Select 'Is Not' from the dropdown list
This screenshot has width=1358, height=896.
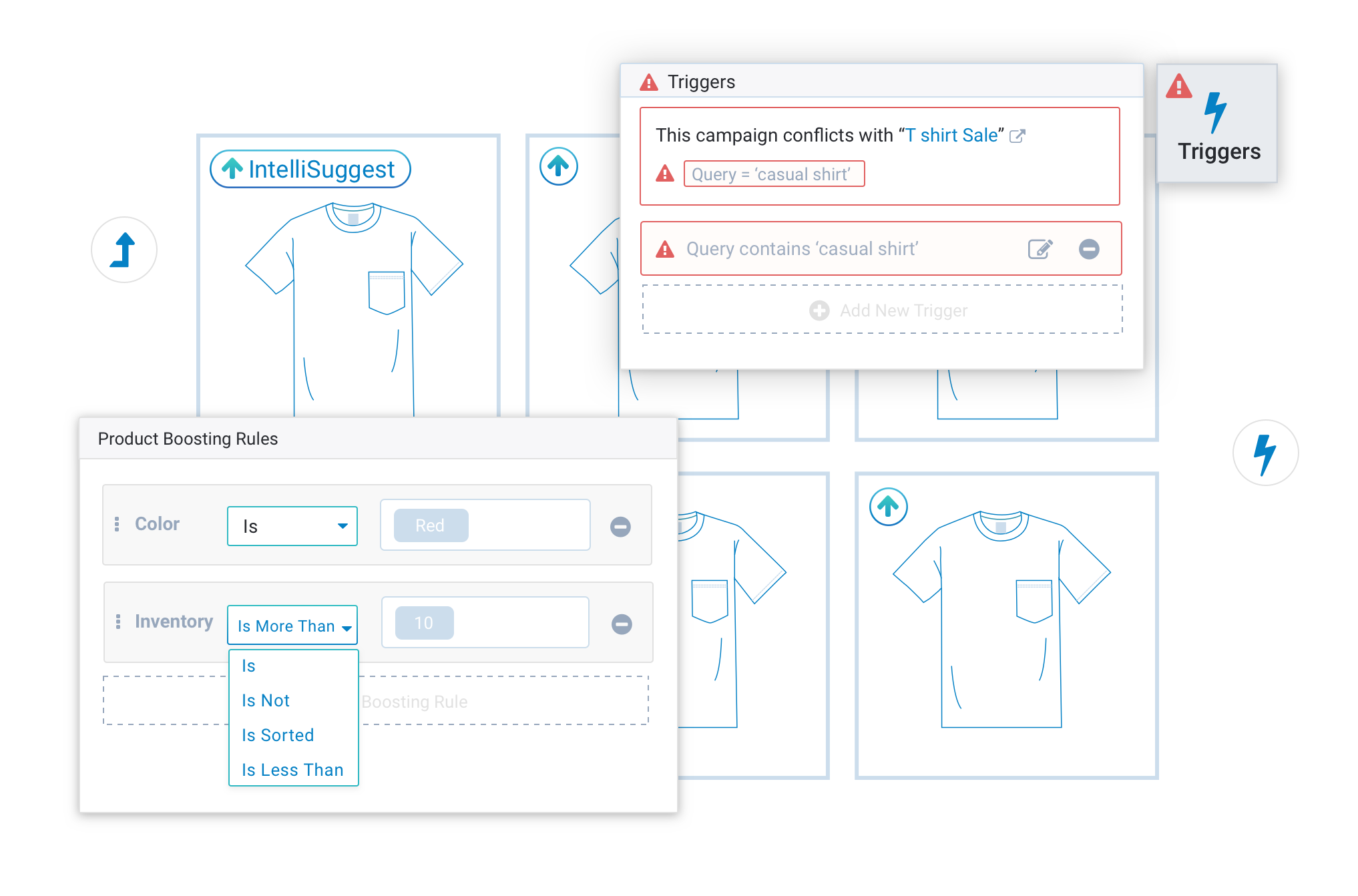tap(266, 700)
